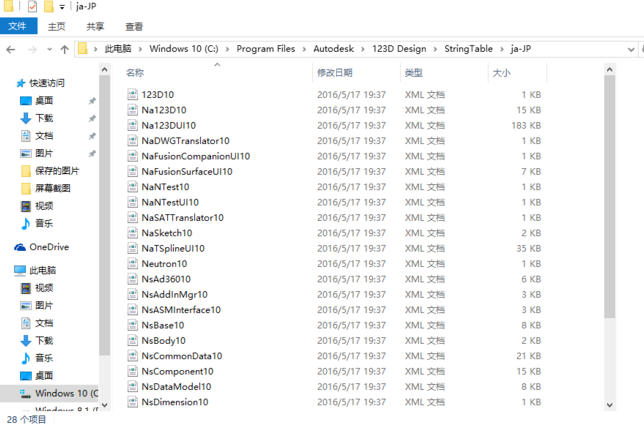Select the Na123D10 file icon
Viewport: 644px width, 426px height.
point(132,110)
